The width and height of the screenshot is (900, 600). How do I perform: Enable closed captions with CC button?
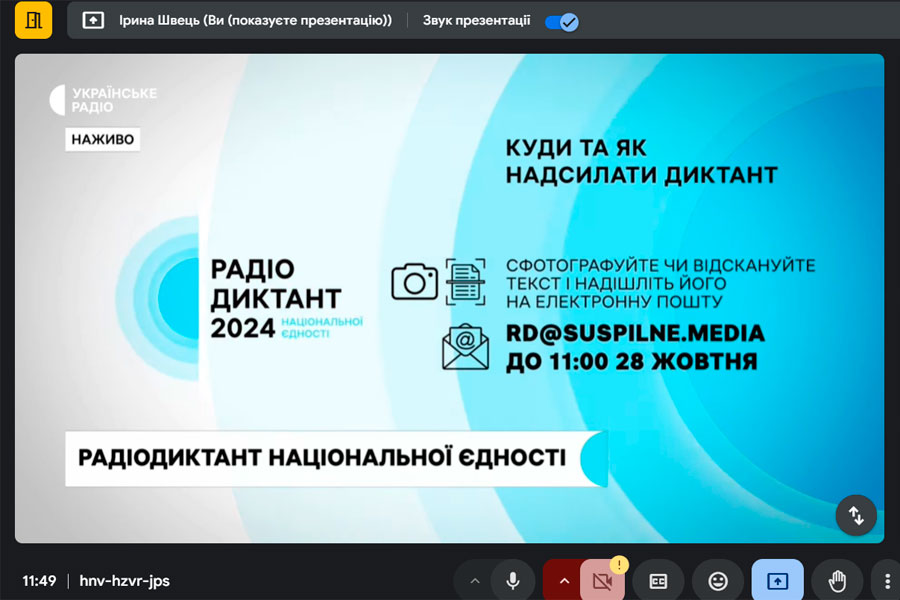click(658, 581)
